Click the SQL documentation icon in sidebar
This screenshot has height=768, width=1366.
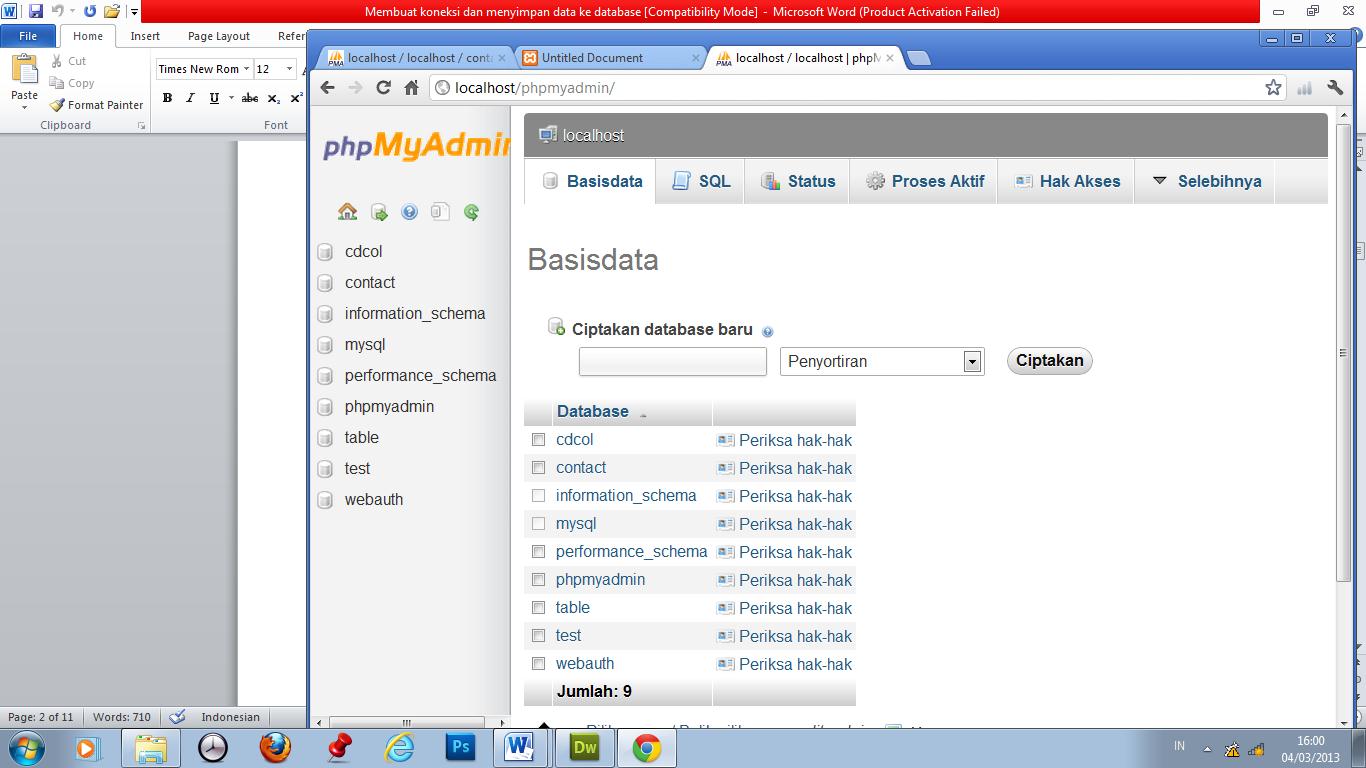[440, 212]
